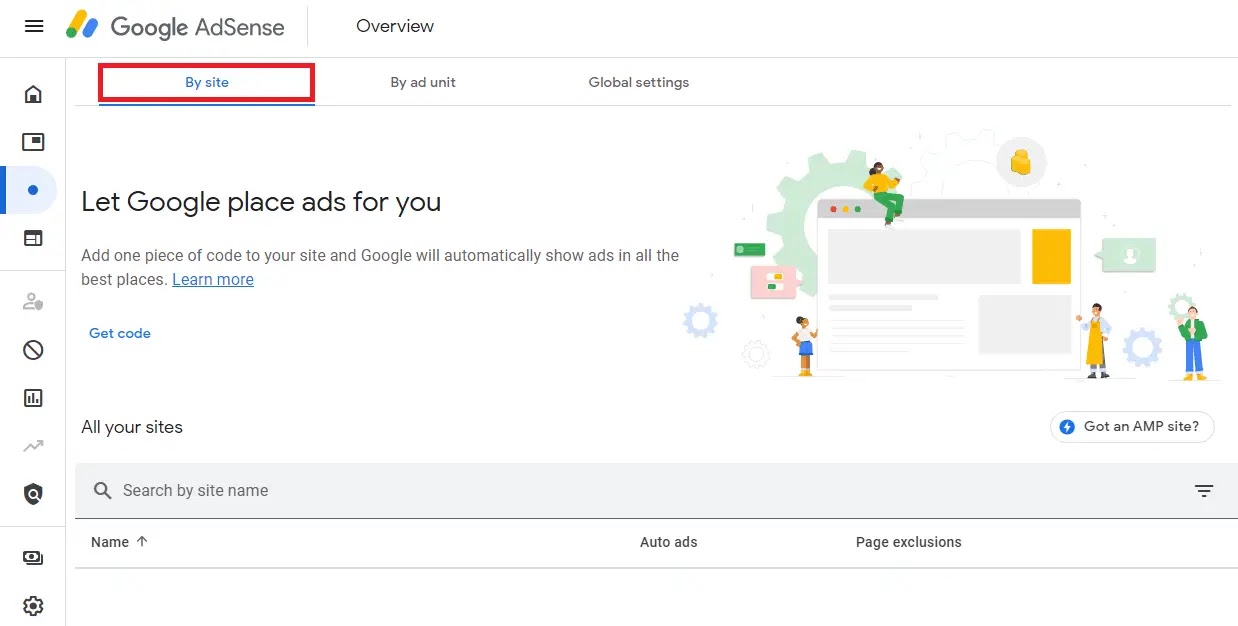Click the Get code button
Screen dimensions: 1238x626
click(x=120, y=333)
